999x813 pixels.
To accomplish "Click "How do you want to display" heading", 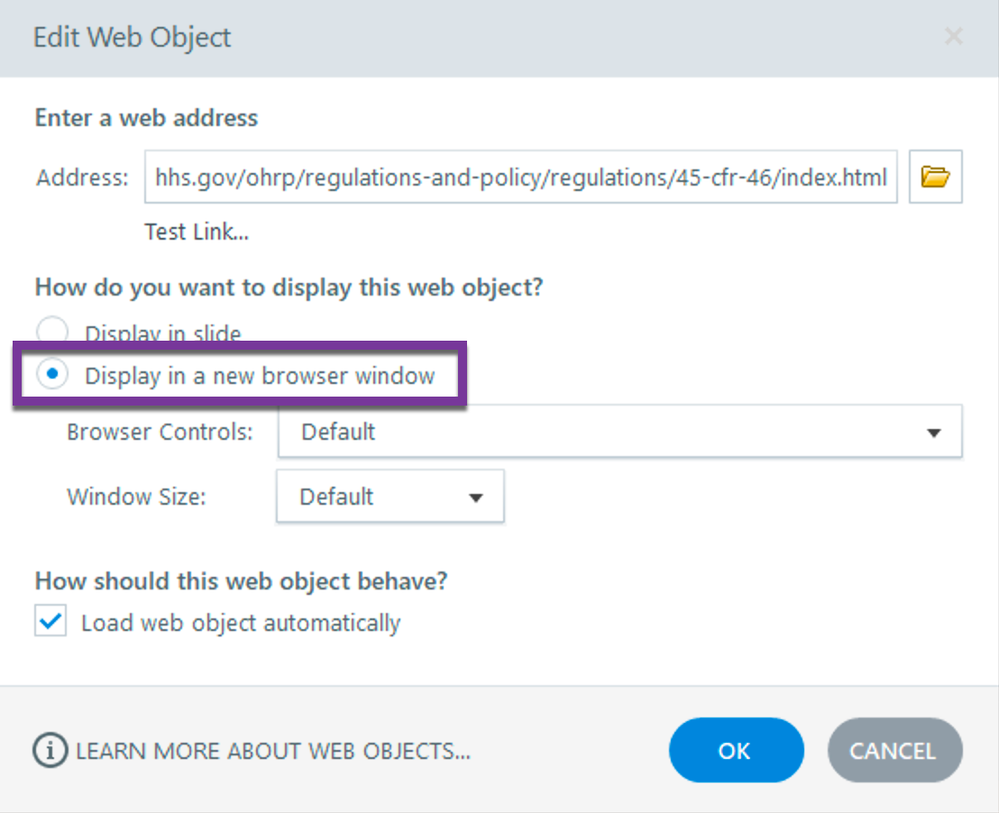I will [x=289, y=287].
